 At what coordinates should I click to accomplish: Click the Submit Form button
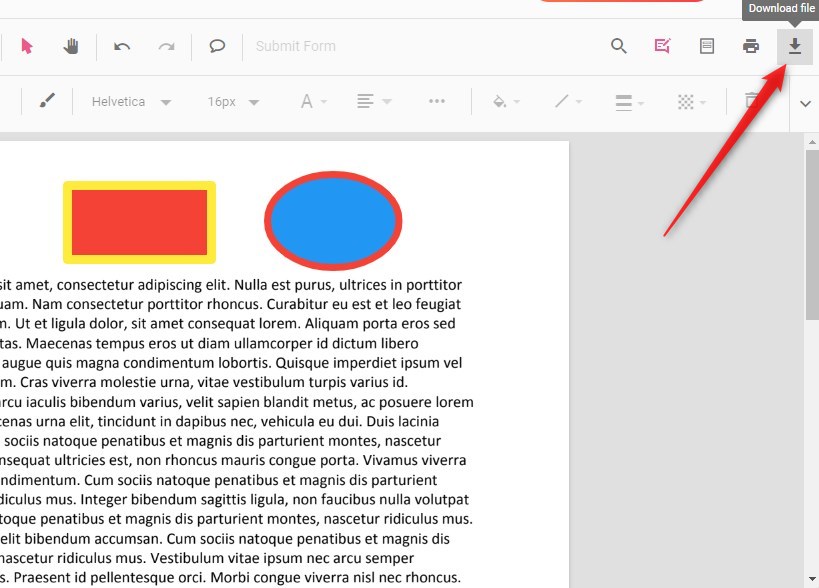tap(295, 46)
